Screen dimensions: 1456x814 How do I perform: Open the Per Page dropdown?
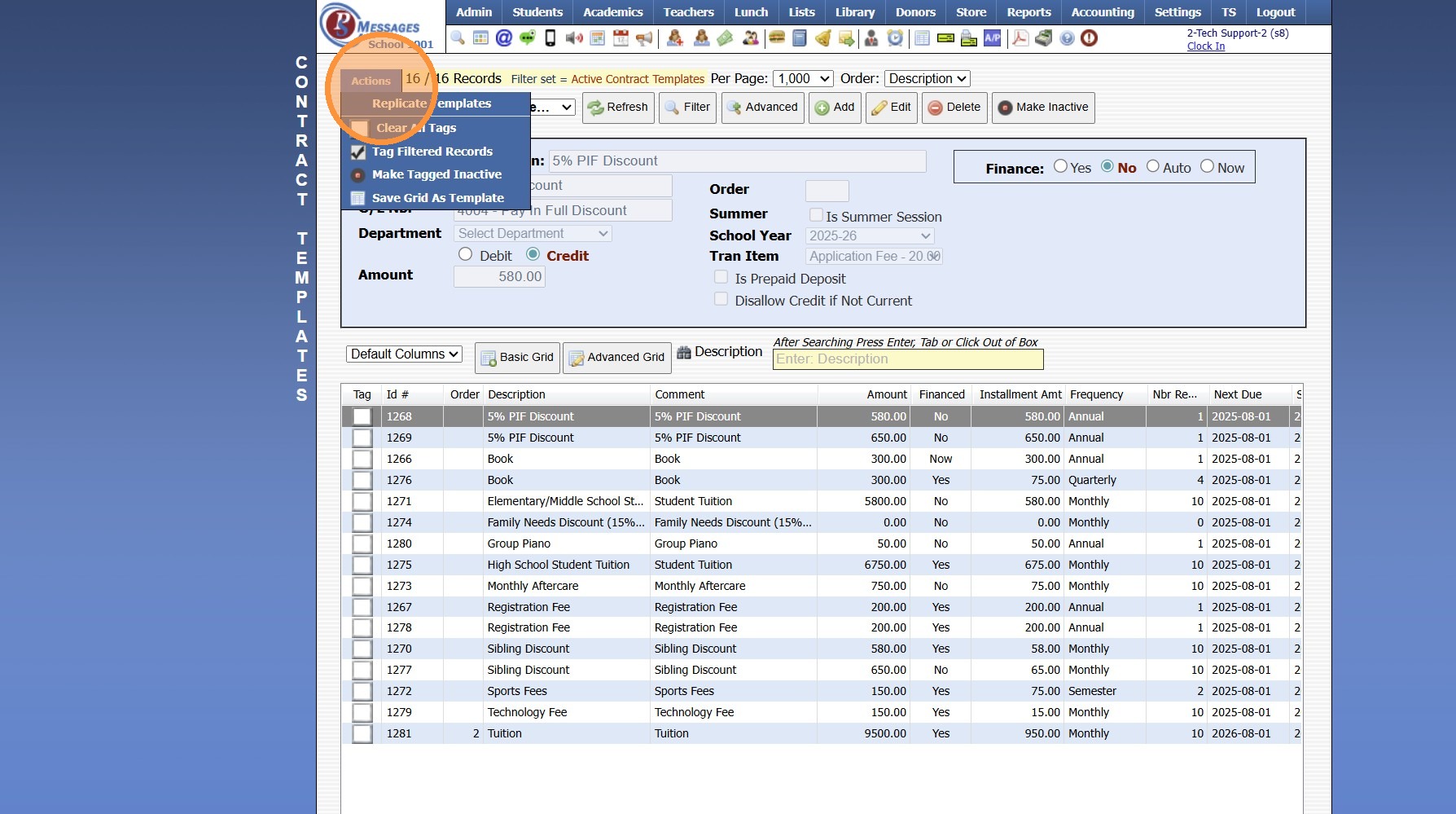click(x=802, y=79)
